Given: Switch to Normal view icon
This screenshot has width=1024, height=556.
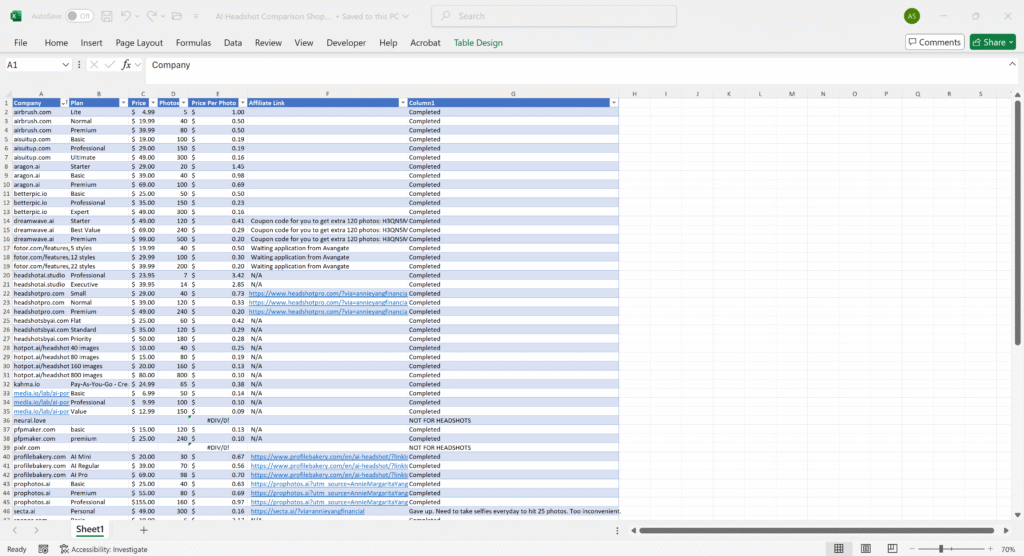Looking at the screenshot, I should click(x=839, y=549).
